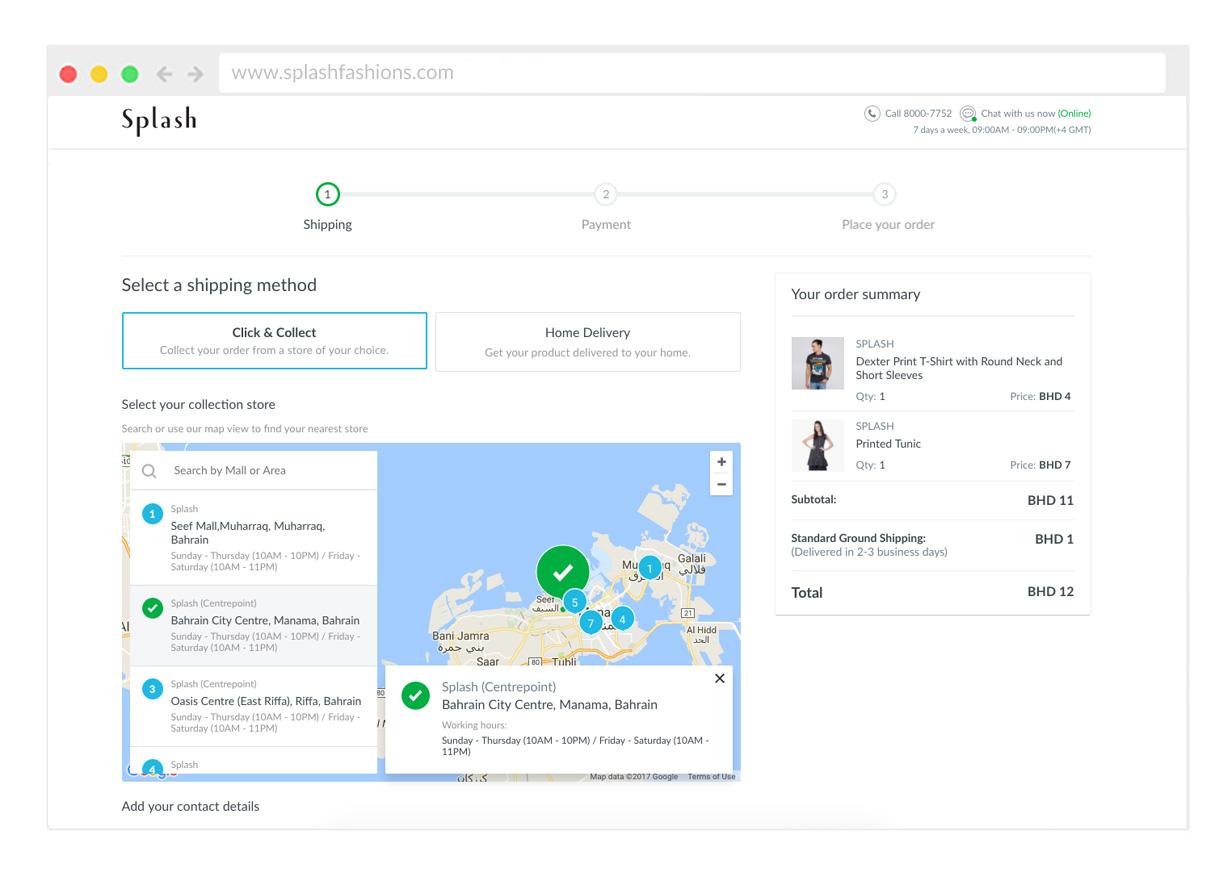The height and width of the screenshot is (880, 1224).
Task: Click map pin number 7
Action: click(591, 622)
